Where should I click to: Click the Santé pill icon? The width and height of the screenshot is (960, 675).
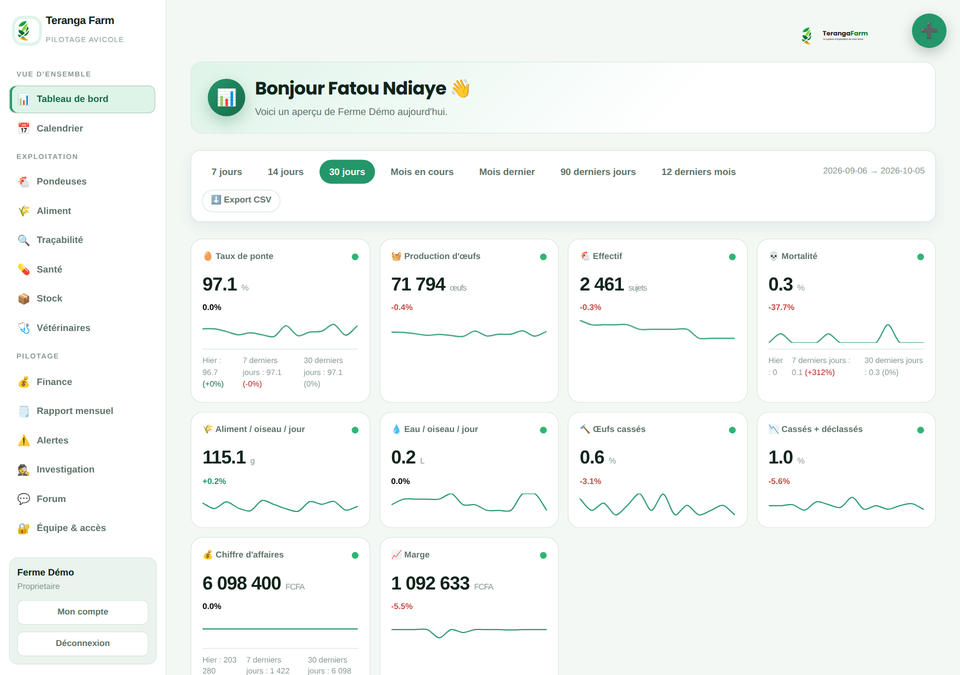24,270
